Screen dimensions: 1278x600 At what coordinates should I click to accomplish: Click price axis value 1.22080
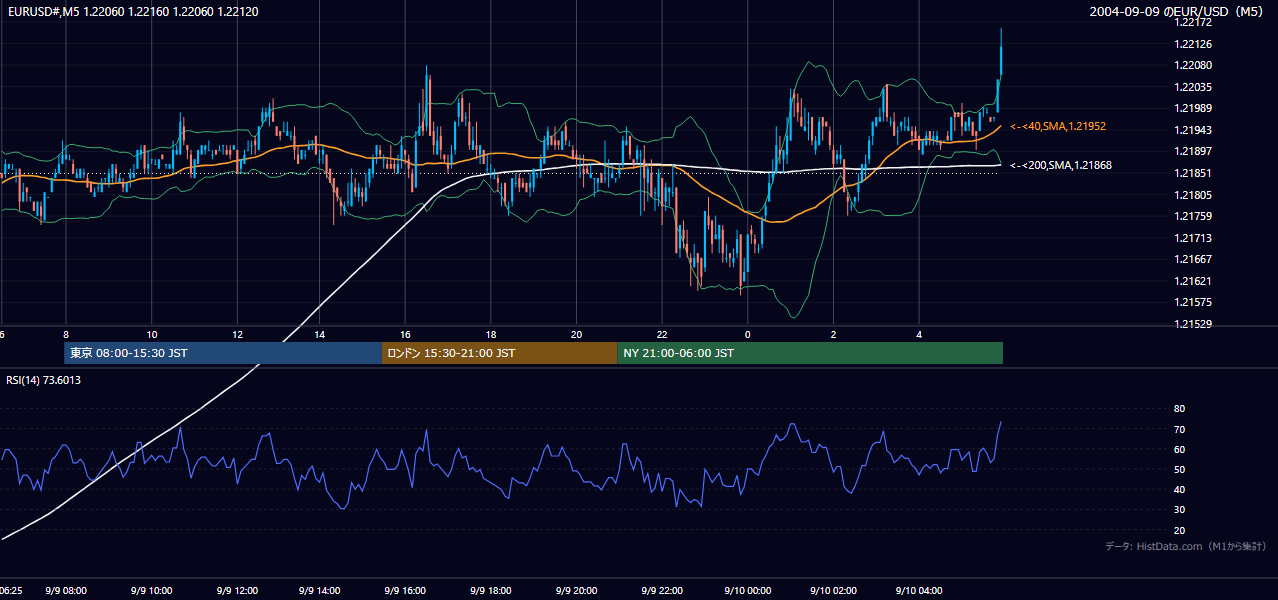pos(1193,65)
